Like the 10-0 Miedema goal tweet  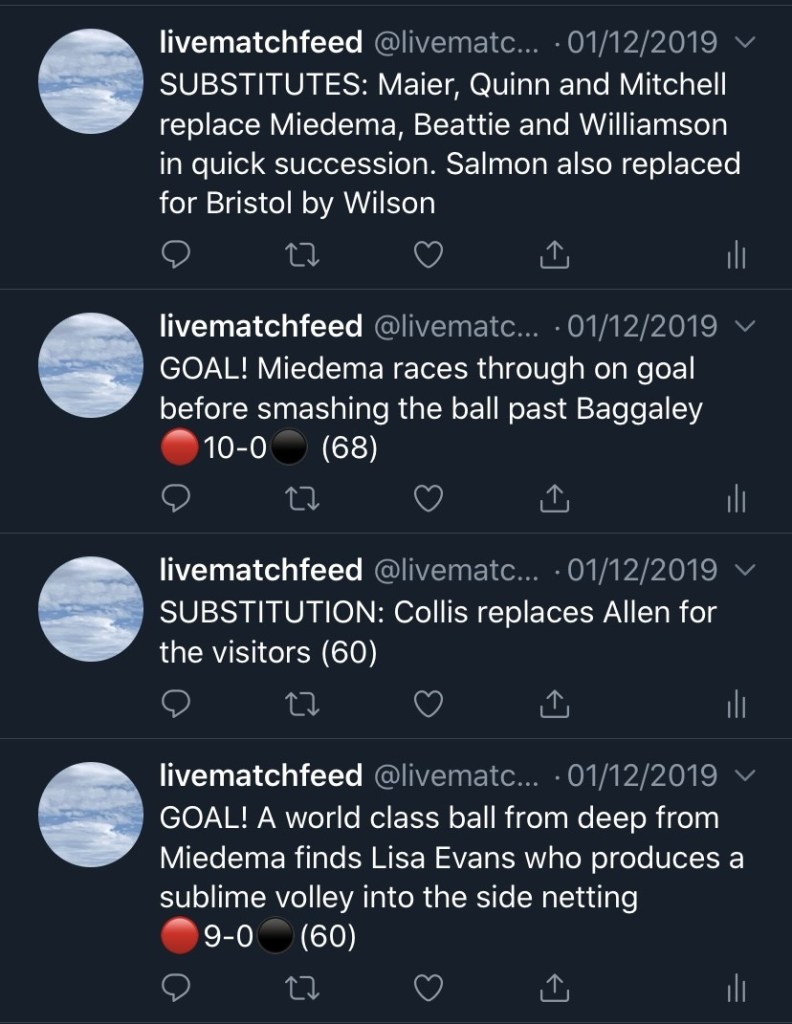tap(428, 499)
